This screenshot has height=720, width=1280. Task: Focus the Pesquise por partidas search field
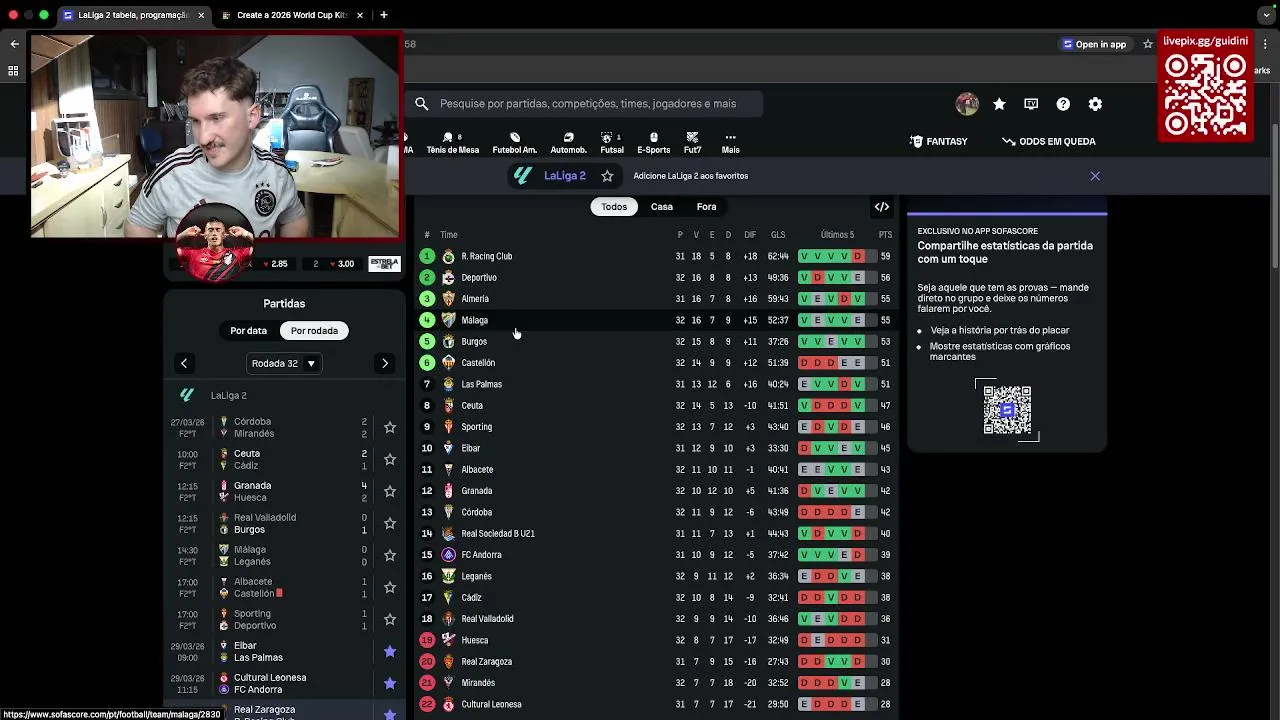pyautogui.click(x=588, y=104)
